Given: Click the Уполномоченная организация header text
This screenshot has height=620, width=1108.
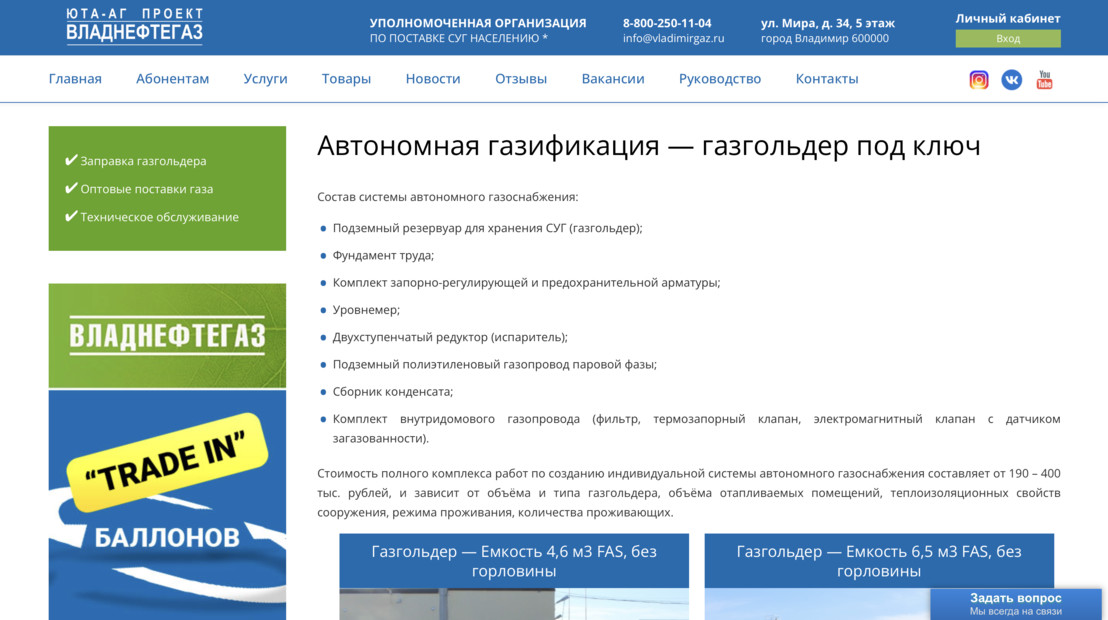Looking at the screenshot, I should coord(478,23).
